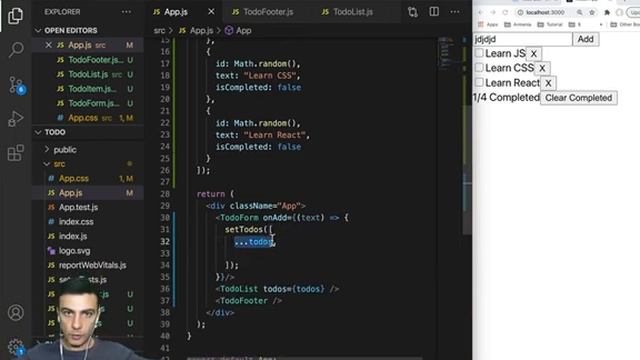Screen dimensions: 640x360
Task: Click App.js in the breadcrumb path
Action: (x=202, y=31)
